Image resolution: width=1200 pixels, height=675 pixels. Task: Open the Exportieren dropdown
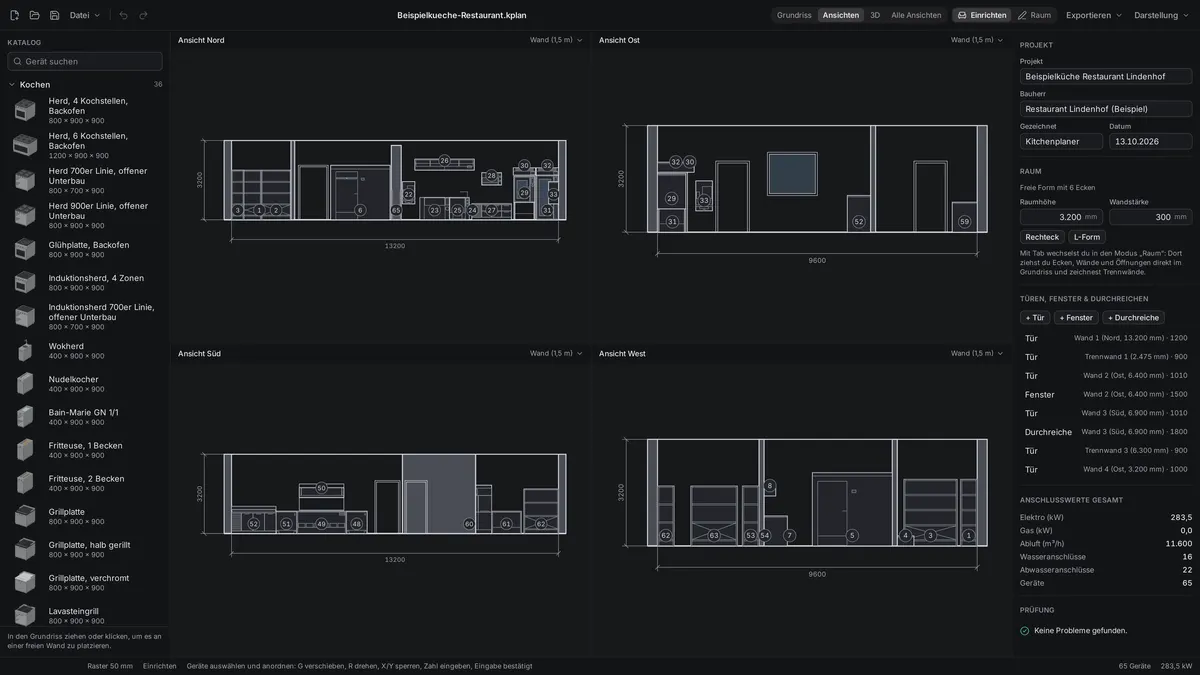tap(1094, 15)
